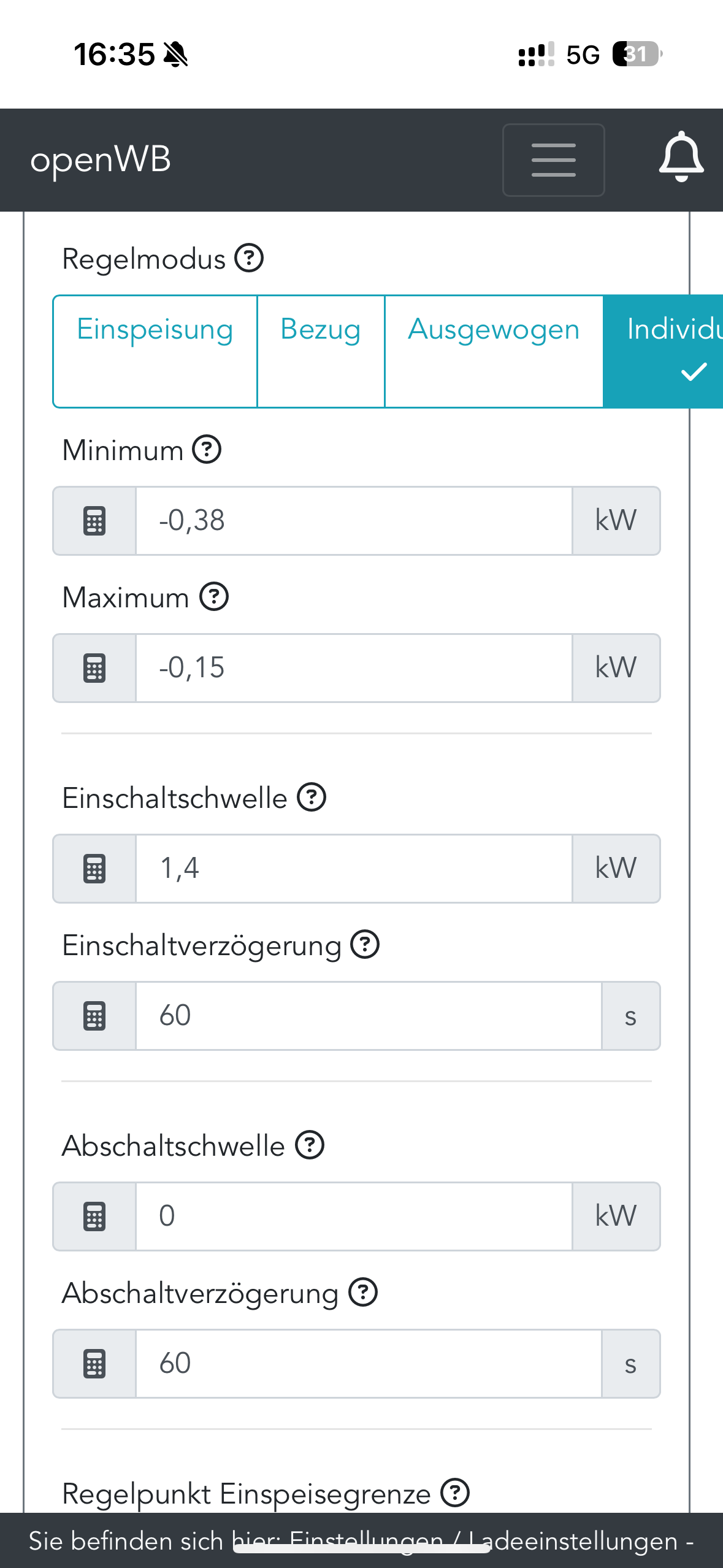This screenshot has height=1568, width=723.
Task: Expand the hamburger navigation menu
Action: coord(553,160)
